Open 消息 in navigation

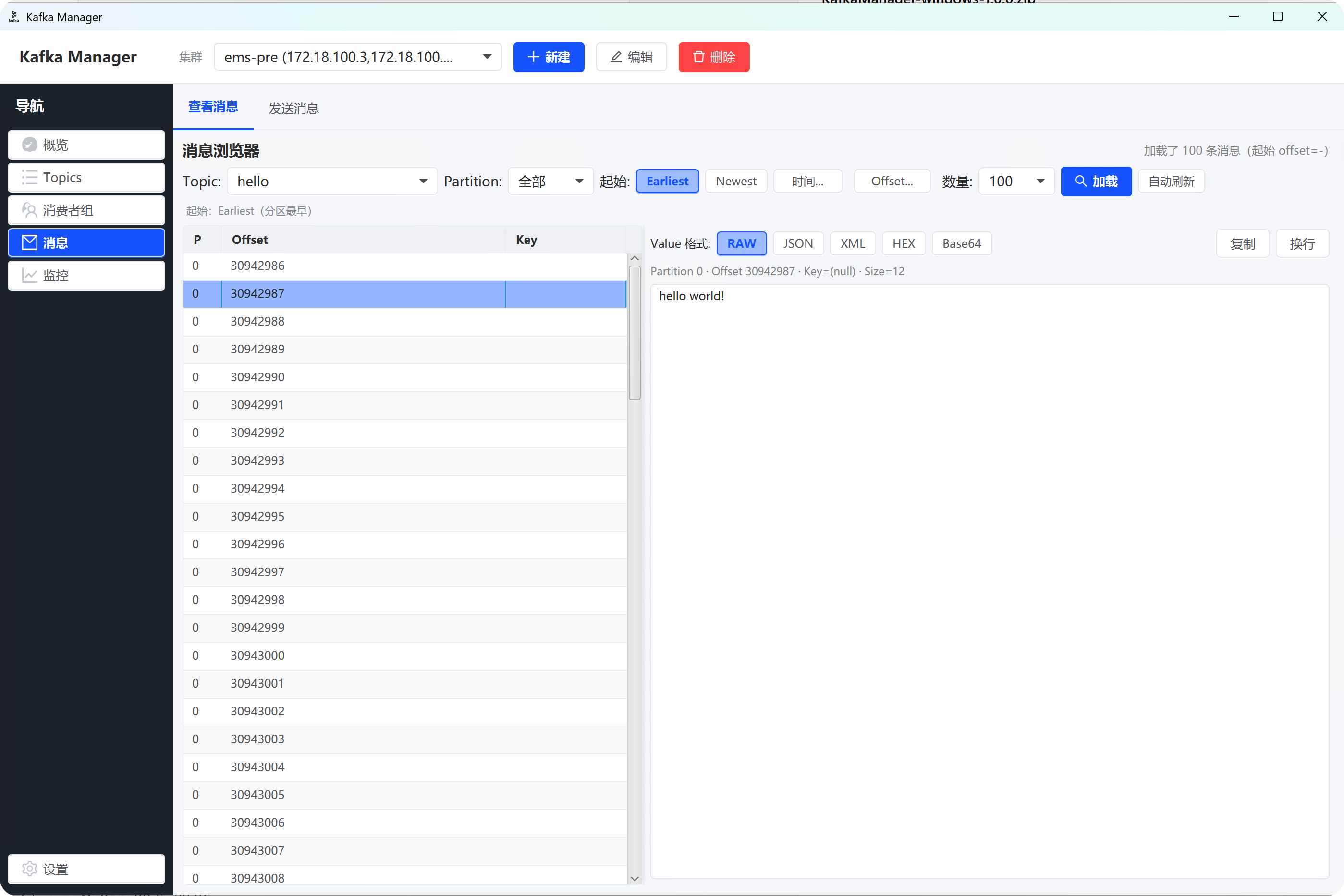coord(86,242)
